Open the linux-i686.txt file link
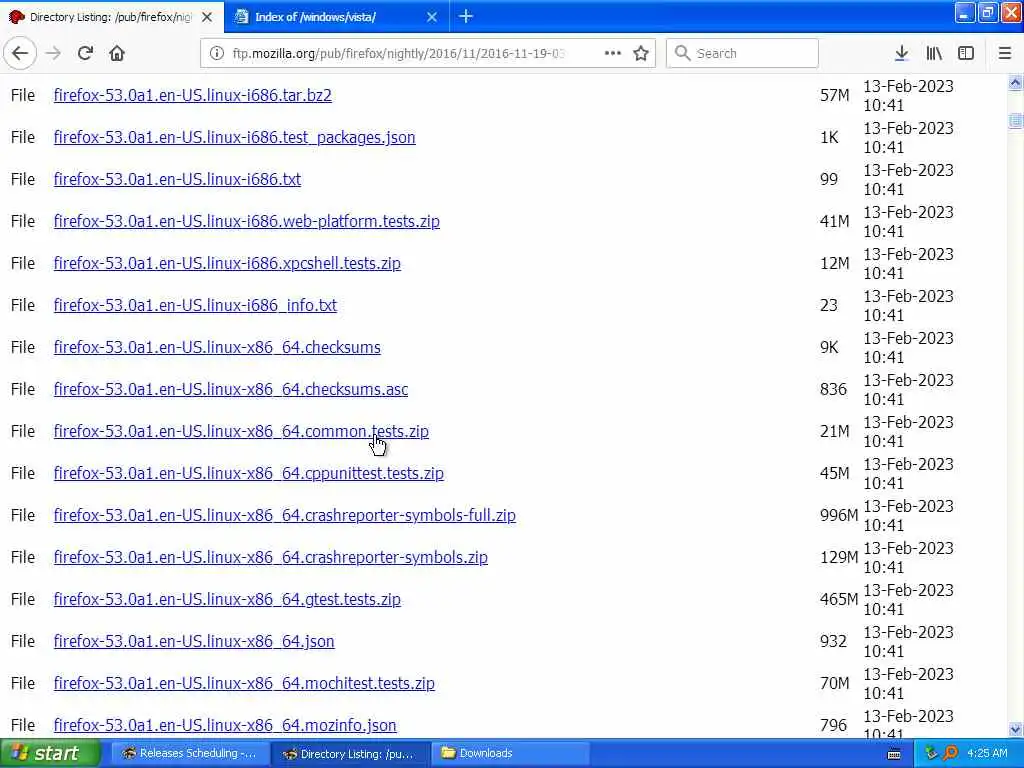This screenshot has height=768, width=1024. (177, 179)
